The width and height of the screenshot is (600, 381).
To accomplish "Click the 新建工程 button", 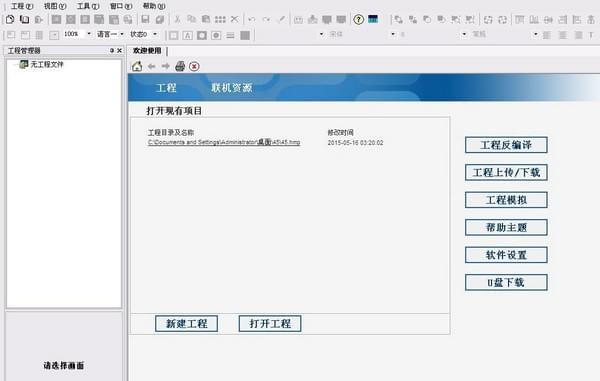I will (187, 324).
